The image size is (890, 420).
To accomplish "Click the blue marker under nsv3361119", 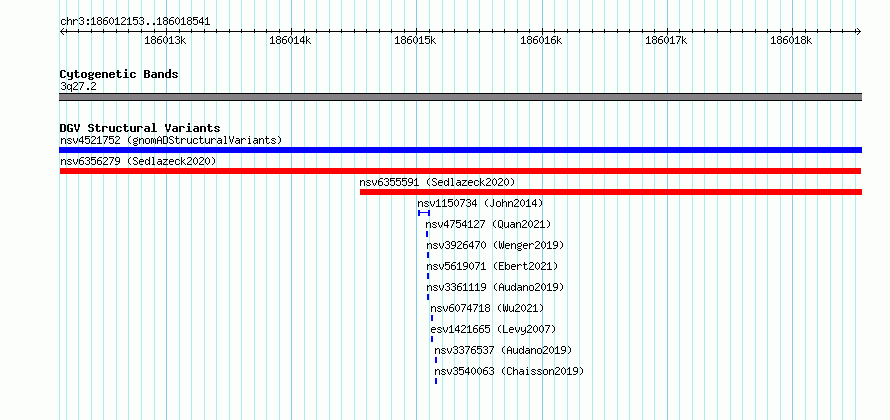I will [428, 297].
